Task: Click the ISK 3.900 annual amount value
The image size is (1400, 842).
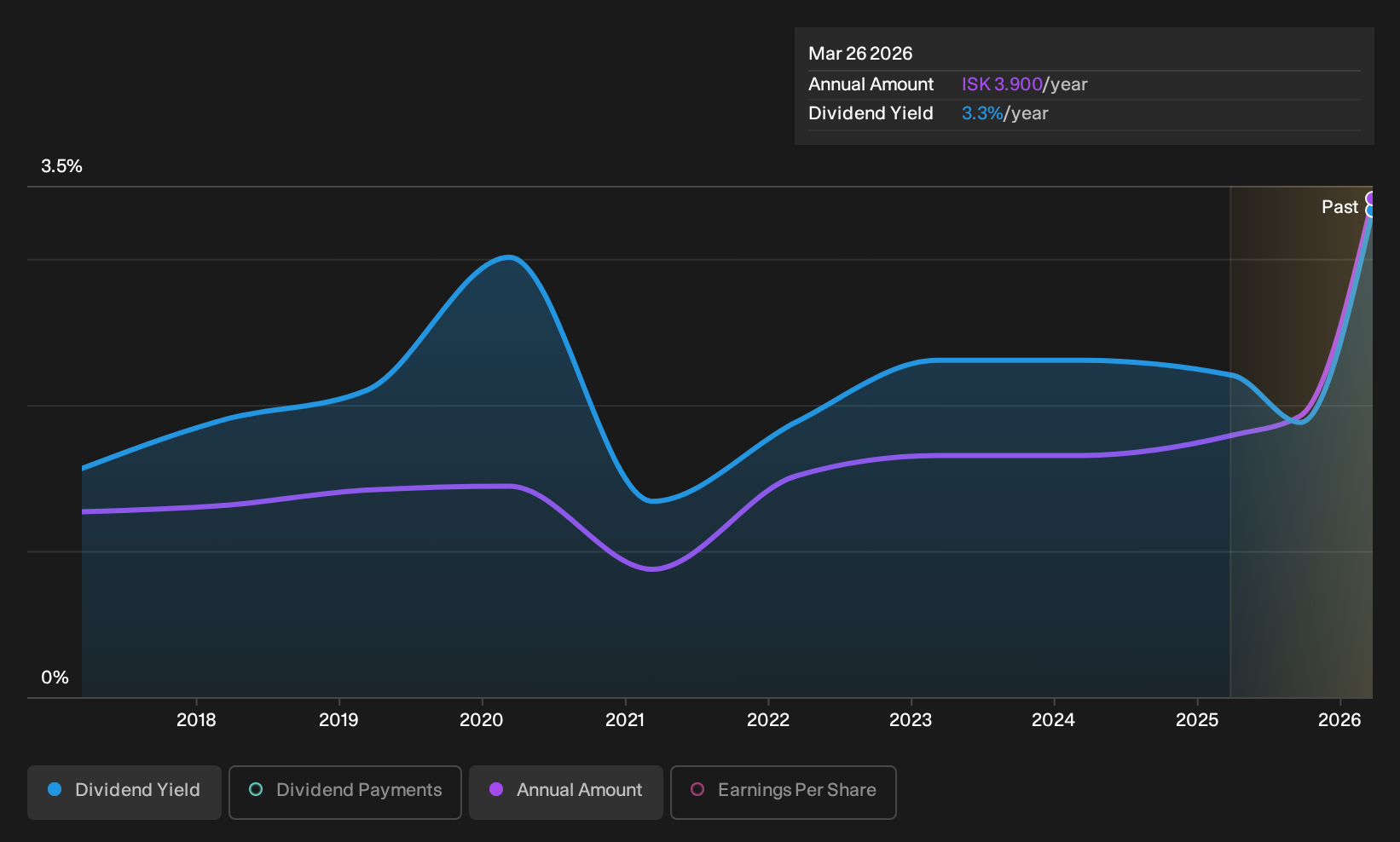Action: coord(1002,84)
